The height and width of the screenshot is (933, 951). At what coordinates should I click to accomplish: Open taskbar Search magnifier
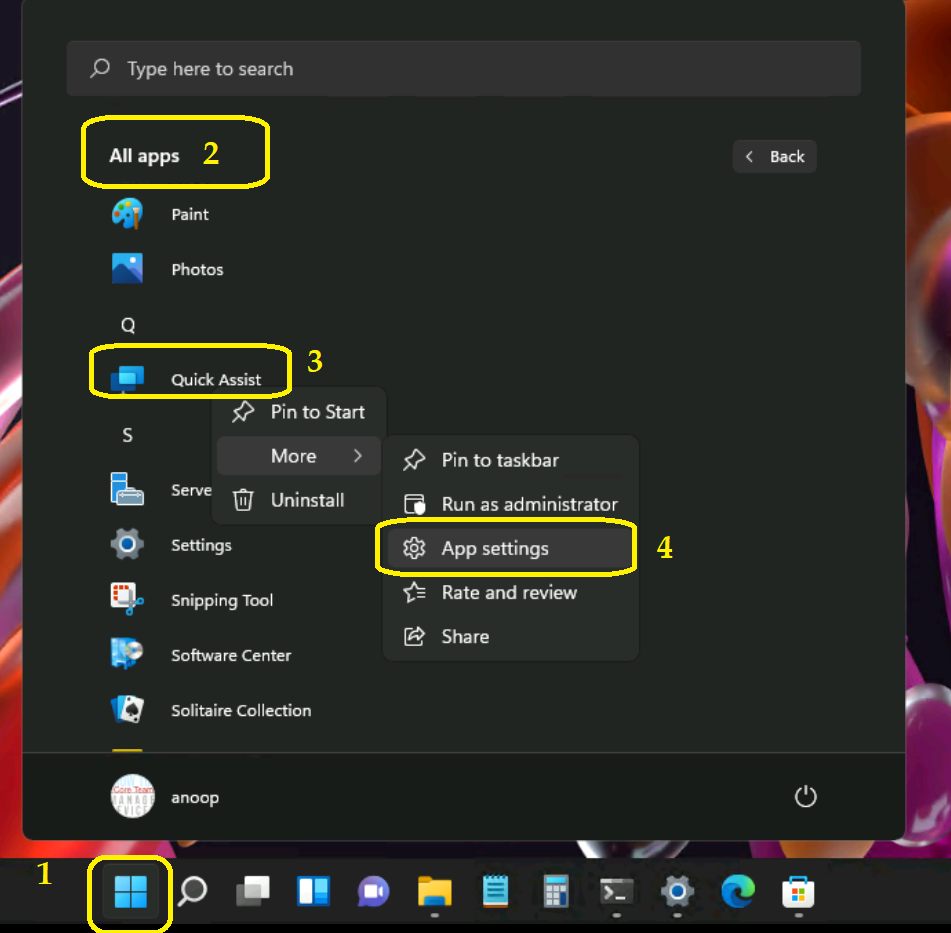192,892
